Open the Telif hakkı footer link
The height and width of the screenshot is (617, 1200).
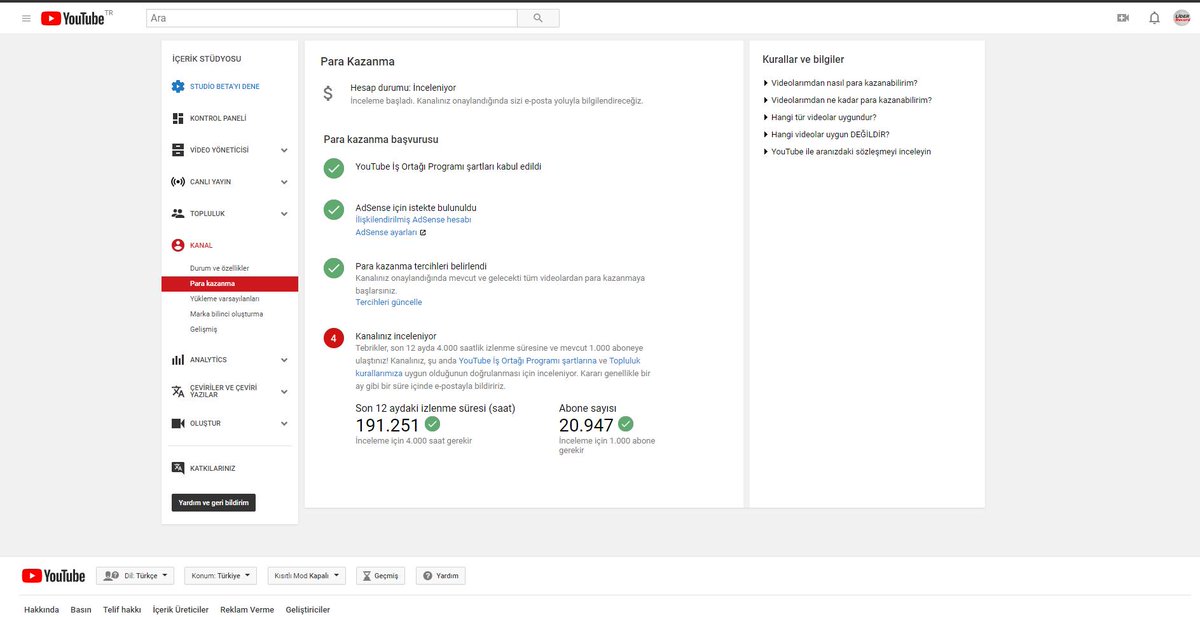(x=122, y=609)
